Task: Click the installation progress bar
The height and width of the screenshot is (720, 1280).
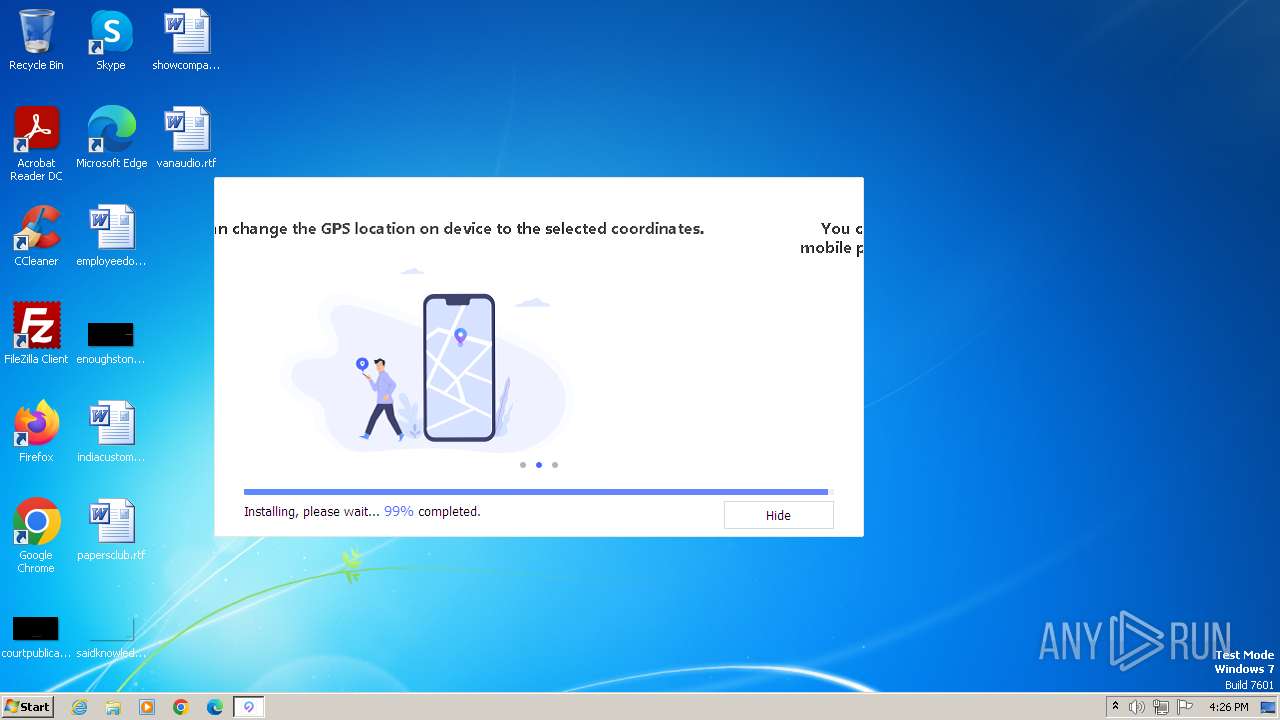Action: (538, 492)
